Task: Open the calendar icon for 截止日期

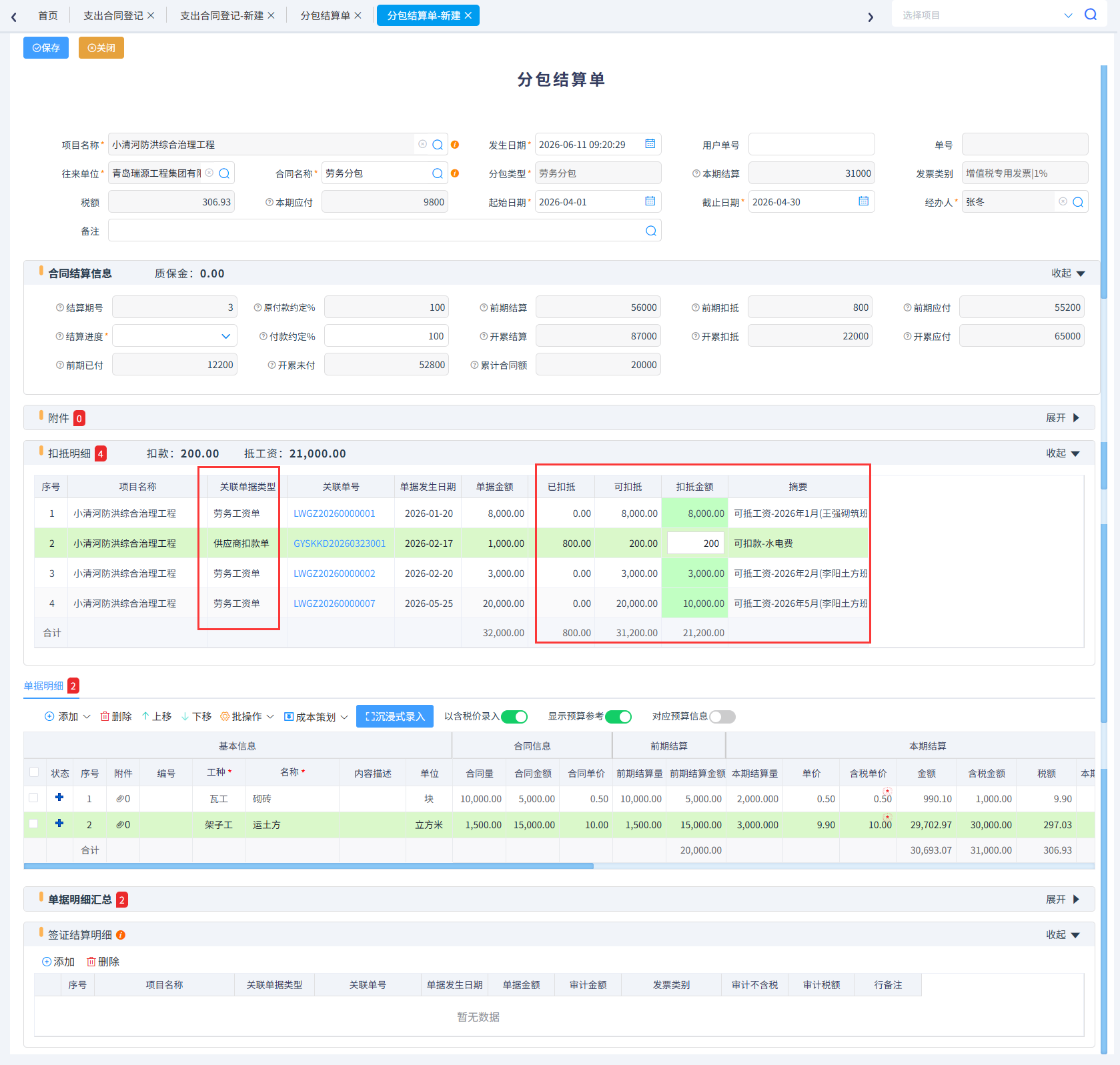Action: (x=864, y=201)
